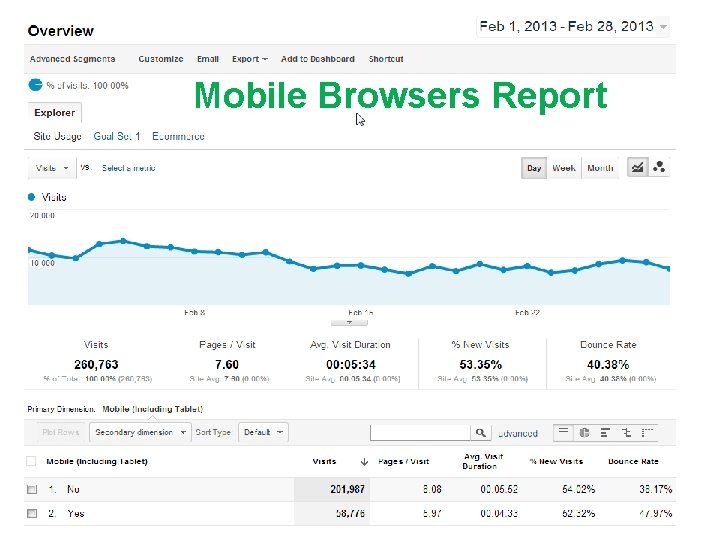The image size is (720, 540).
Task: Select the performance bar view icon
Action: [605, 432]
